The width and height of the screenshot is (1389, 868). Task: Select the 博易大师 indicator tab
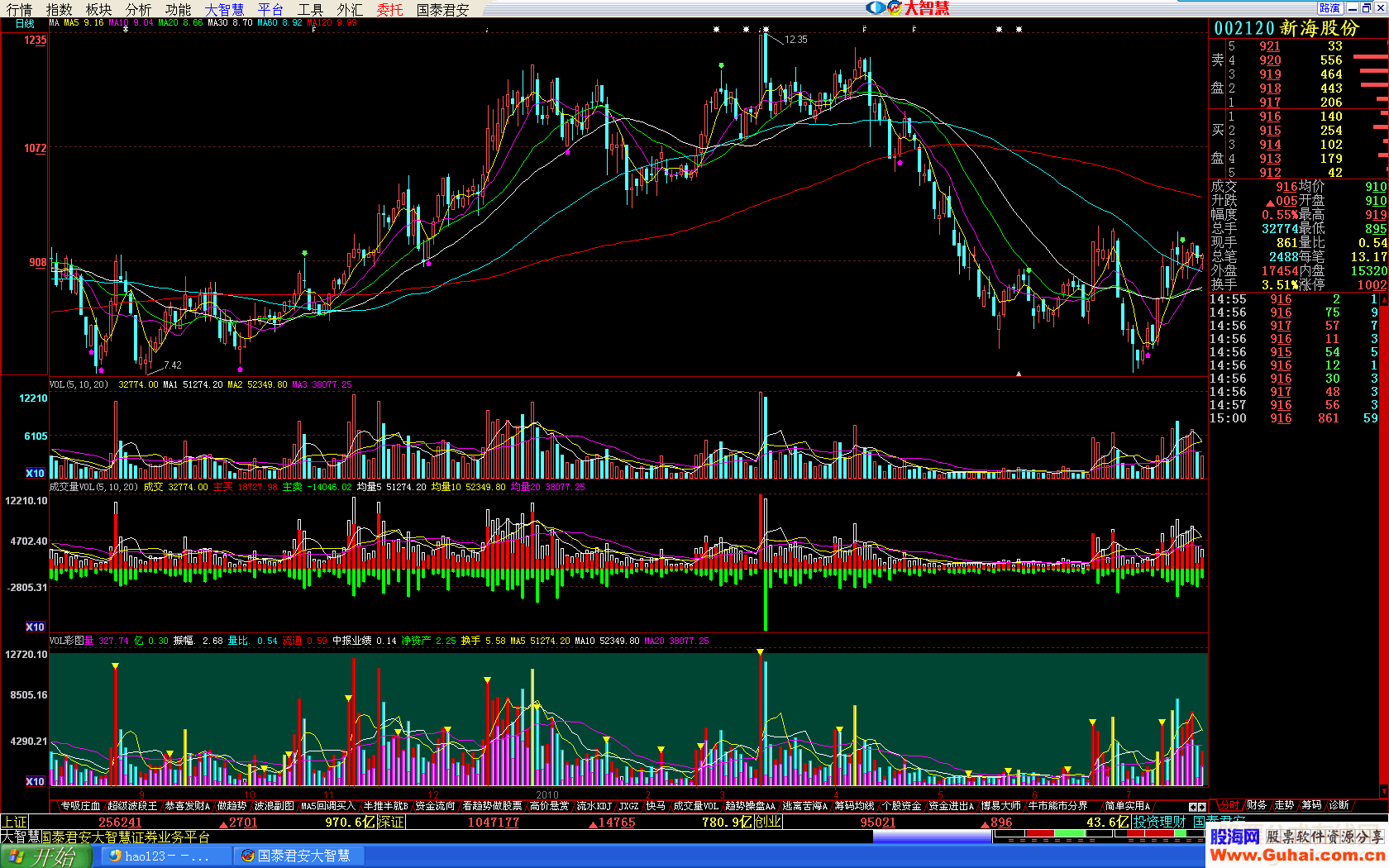tap(1001, 806)
